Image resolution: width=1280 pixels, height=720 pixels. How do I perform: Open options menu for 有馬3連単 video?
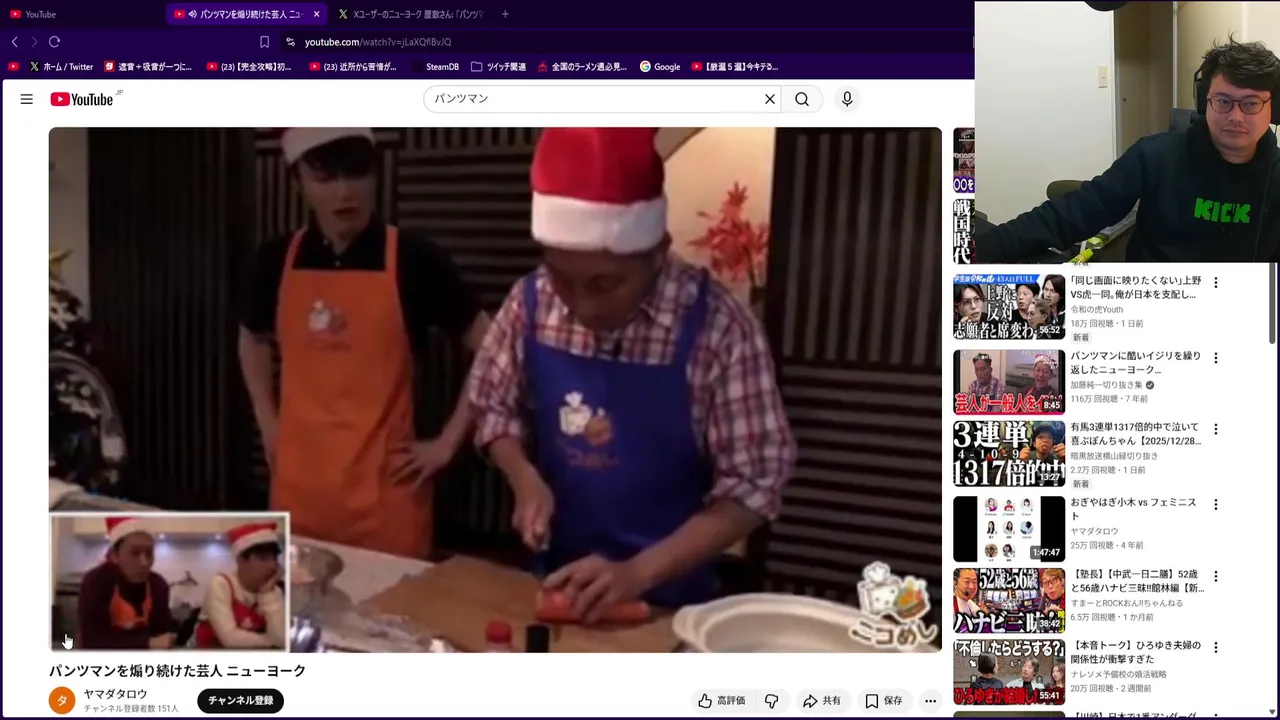[1216, 429]
